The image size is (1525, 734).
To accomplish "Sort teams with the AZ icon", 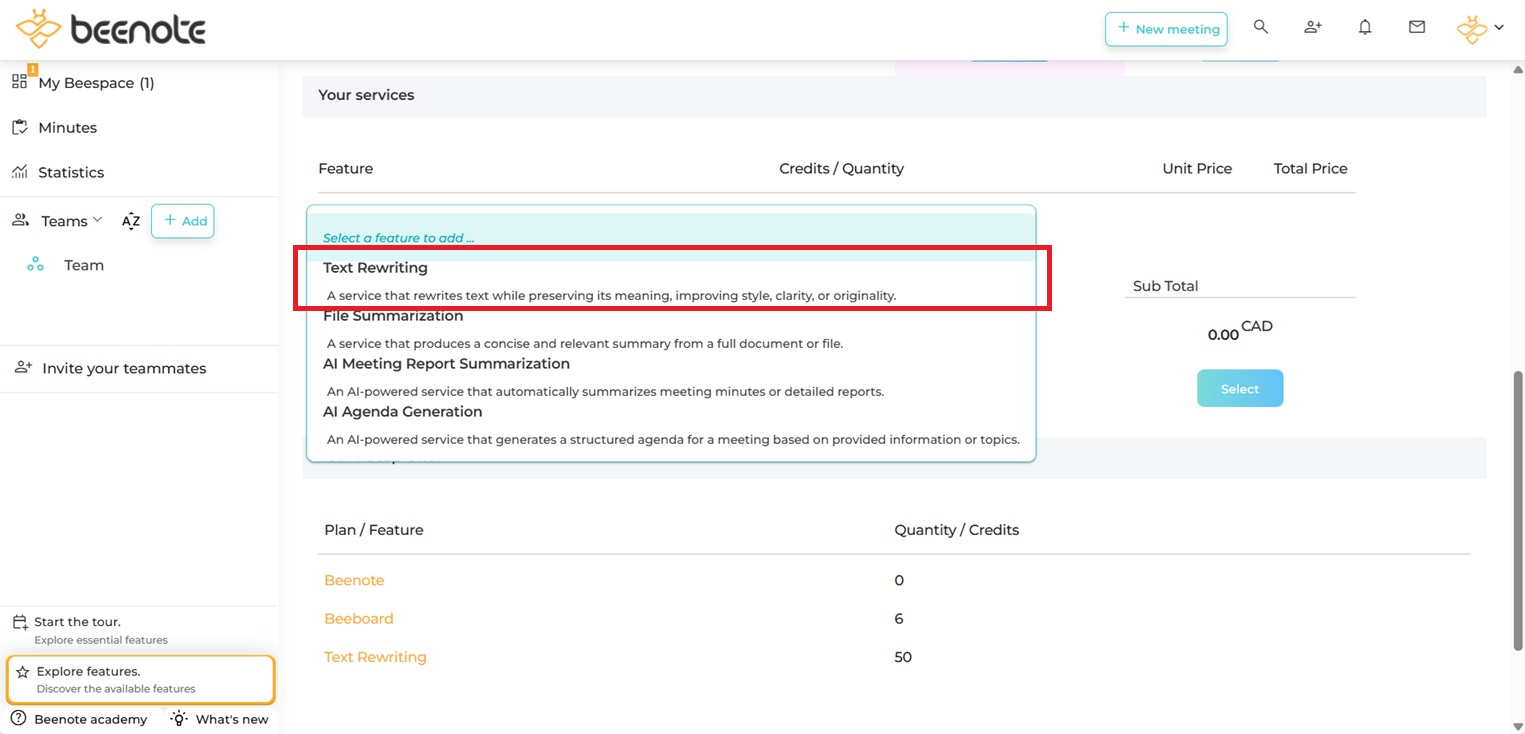I will (131, 221).
